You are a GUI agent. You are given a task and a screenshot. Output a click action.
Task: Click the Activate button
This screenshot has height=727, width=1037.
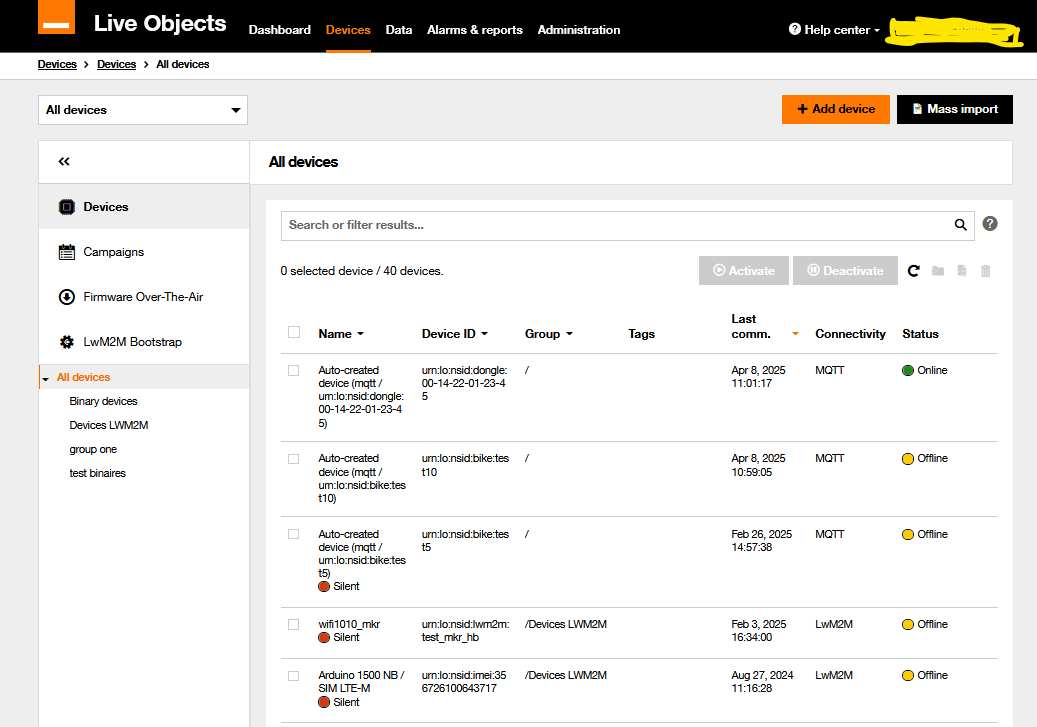[x=744, y=271]
